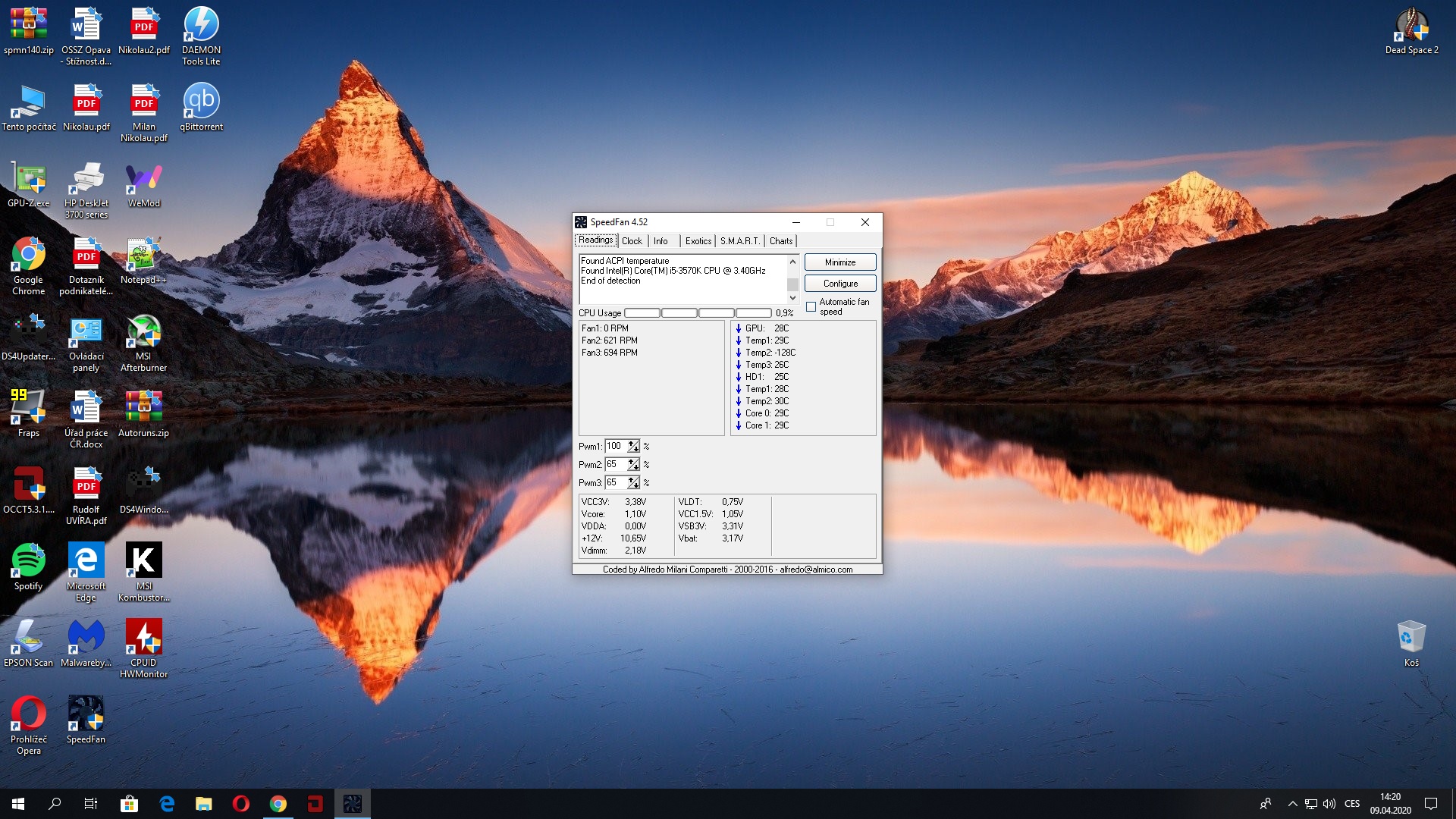Click SpeedFan's Minimize button
Viewport: 1456px width, 819px height.
(839, 262)
